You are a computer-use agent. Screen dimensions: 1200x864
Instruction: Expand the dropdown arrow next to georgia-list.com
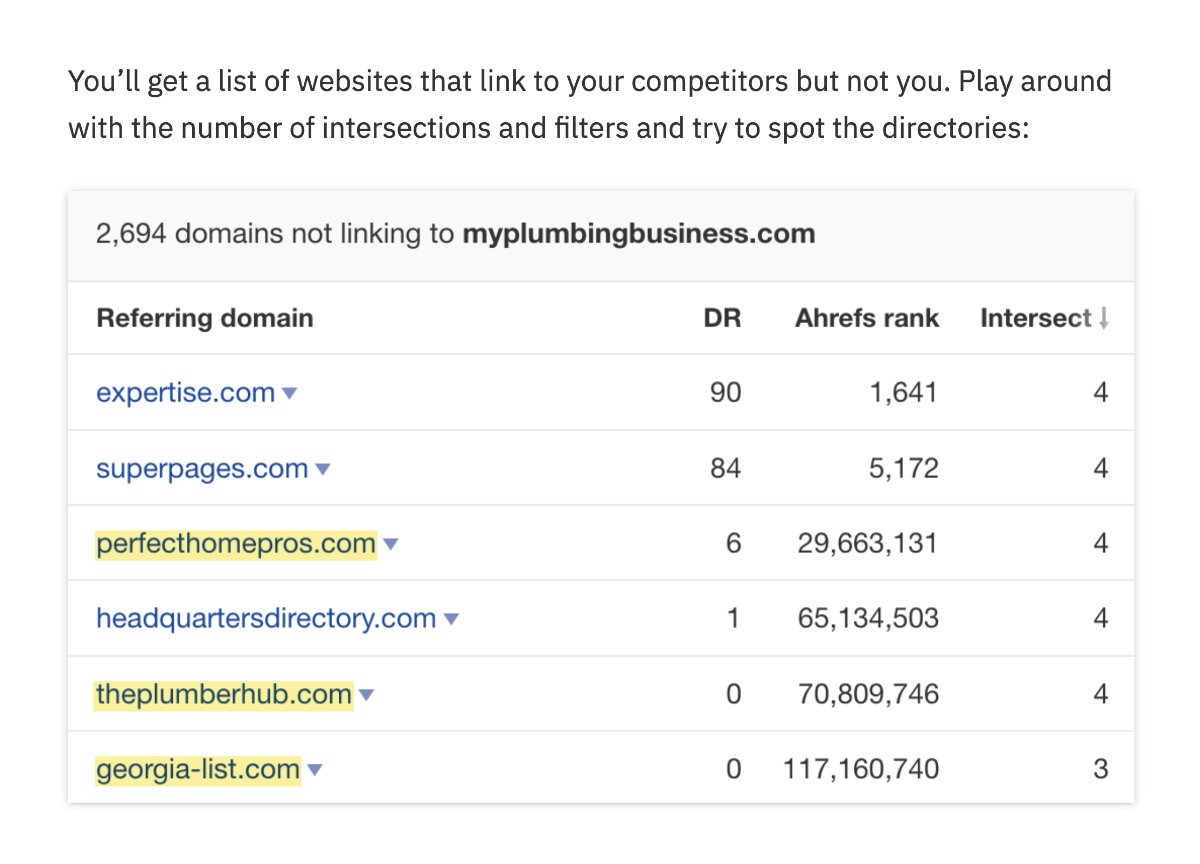[x=314, y=771]
